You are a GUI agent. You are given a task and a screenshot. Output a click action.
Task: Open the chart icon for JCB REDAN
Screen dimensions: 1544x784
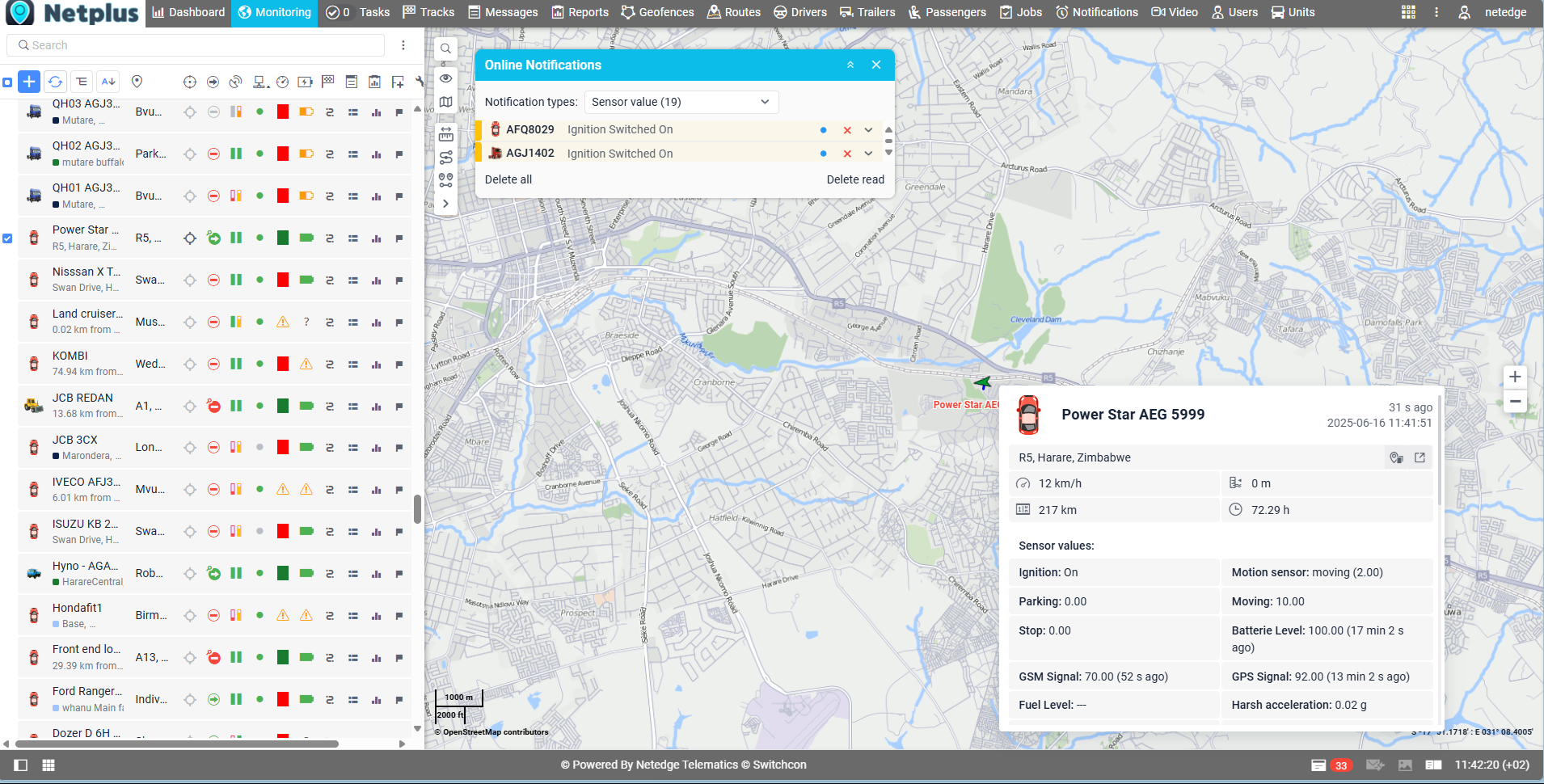coord(376,407)
